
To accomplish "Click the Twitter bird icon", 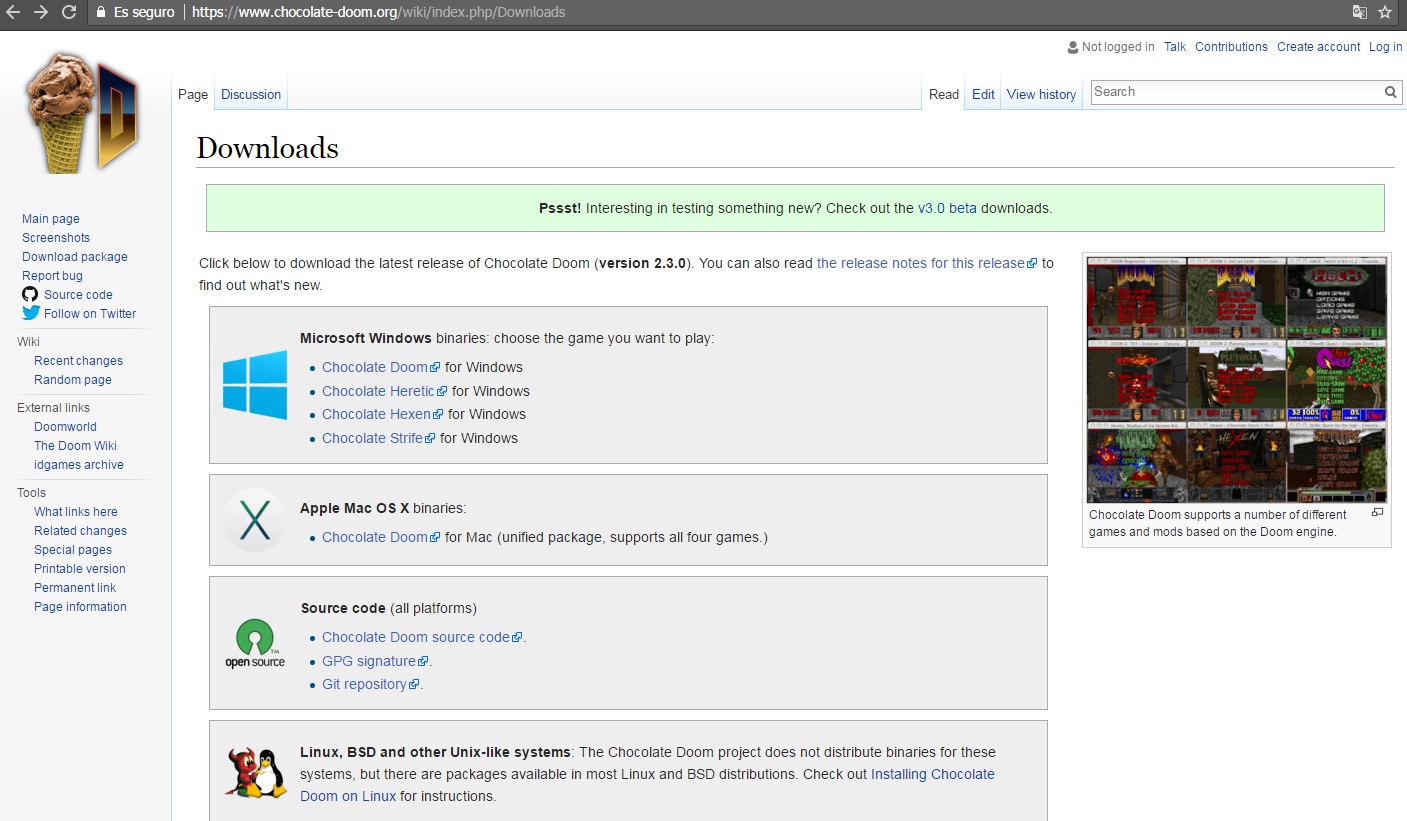I will 30,313.
